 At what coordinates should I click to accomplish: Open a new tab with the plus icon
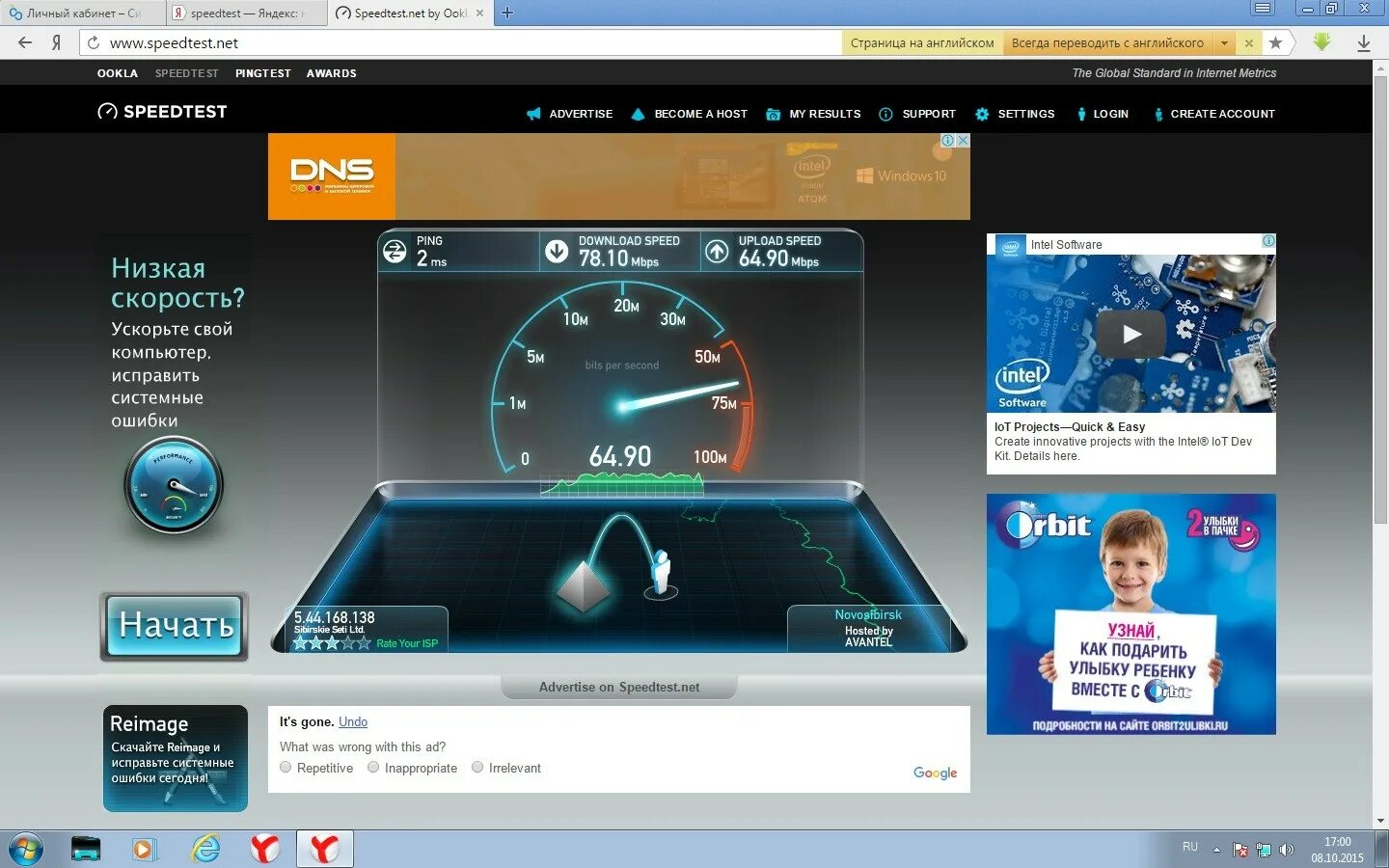507,13
